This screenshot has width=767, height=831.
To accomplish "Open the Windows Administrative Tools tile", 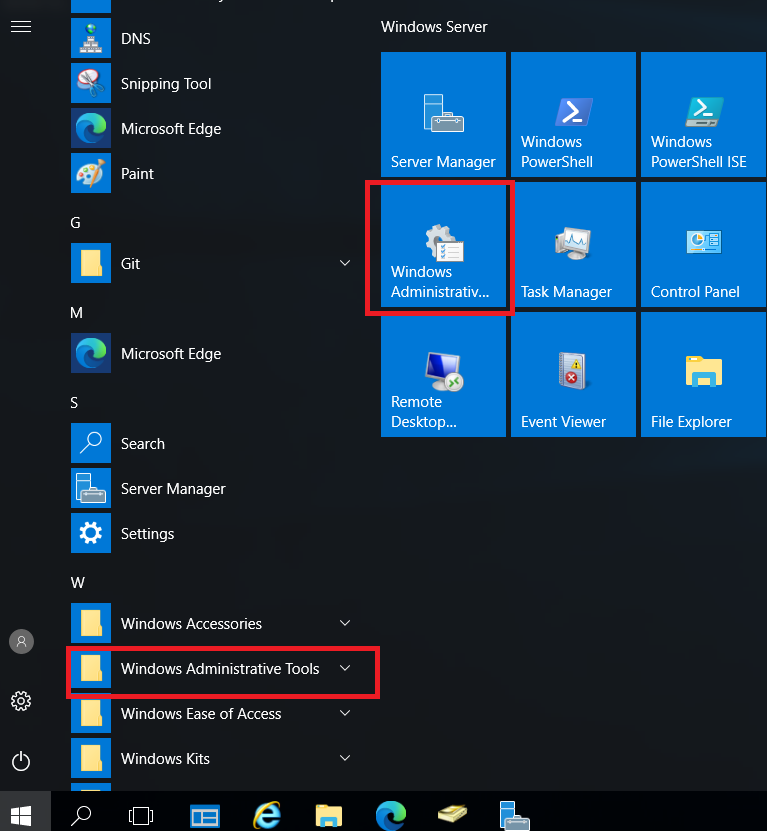I will click(443, 245).
